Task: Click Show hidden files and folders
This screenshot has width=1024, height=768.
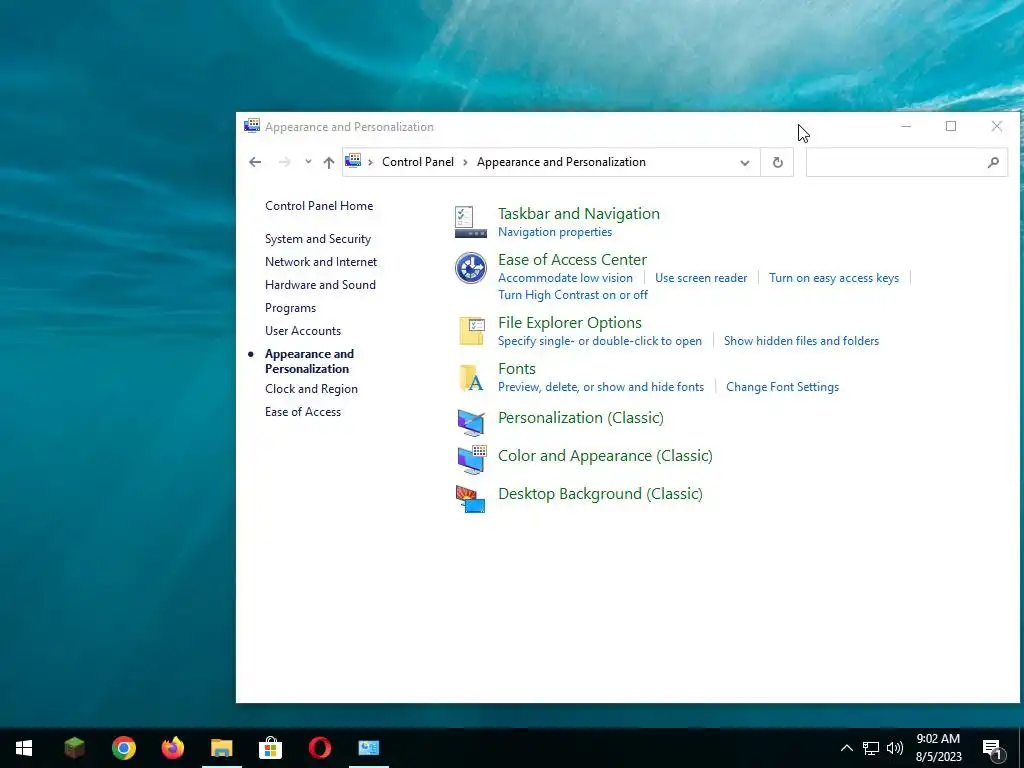Action: (x=801, y=341)
